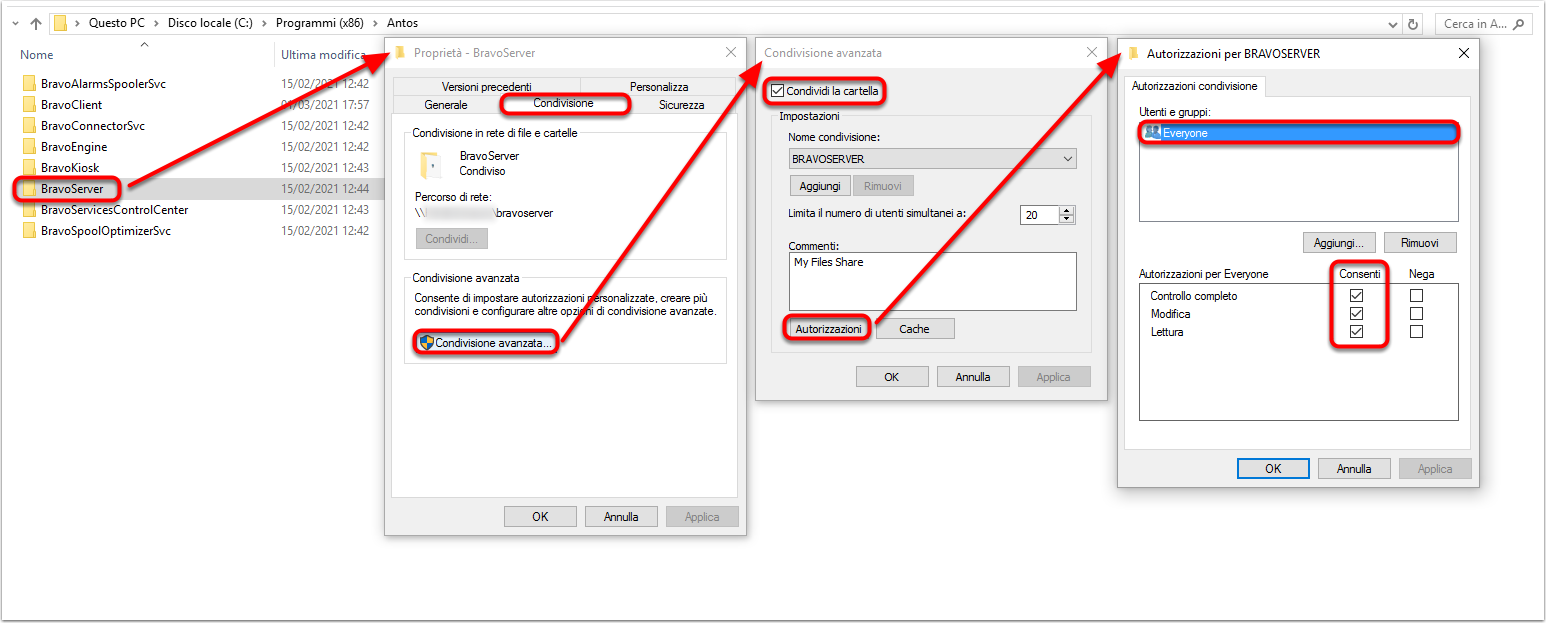Toggle Consenti for Lettura
This screenshot has width=1546, height=623.
[x=1356, y=332]
